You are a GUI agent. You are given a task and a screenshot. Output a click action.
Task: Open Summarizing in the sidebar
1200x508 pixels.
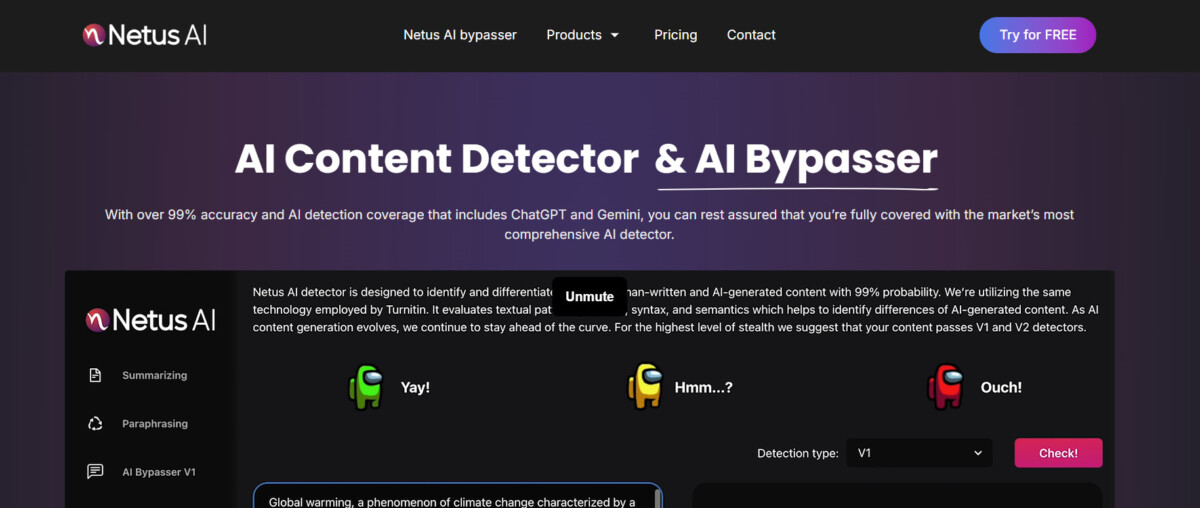coord(155,376)
